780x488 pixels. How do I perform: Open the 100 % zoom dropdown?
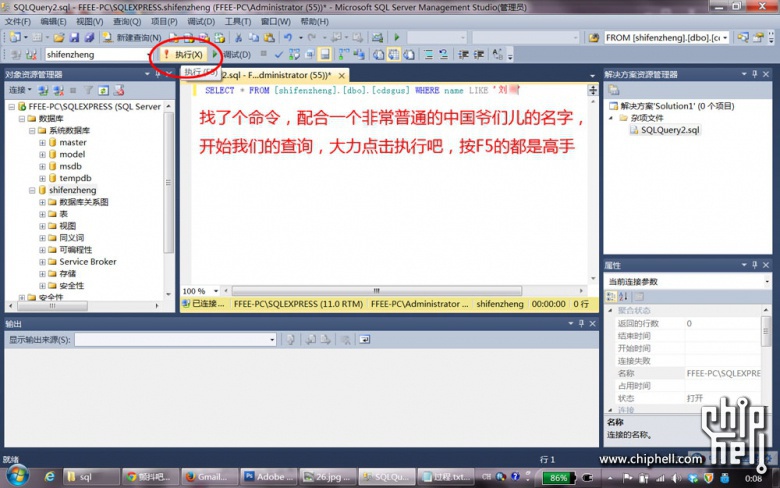click(x=216, y=291)
